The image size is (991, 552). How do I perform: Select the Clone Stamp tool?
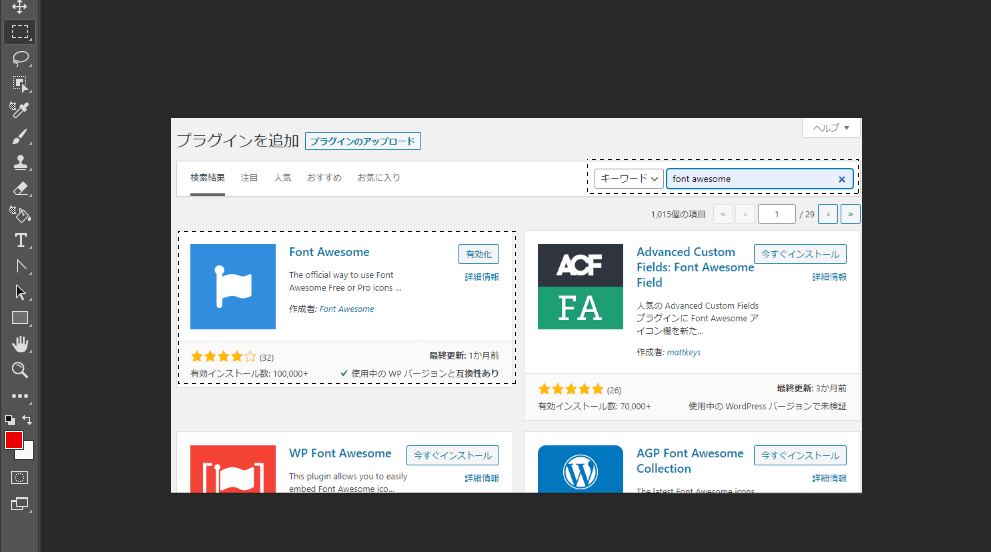(19, 162)
